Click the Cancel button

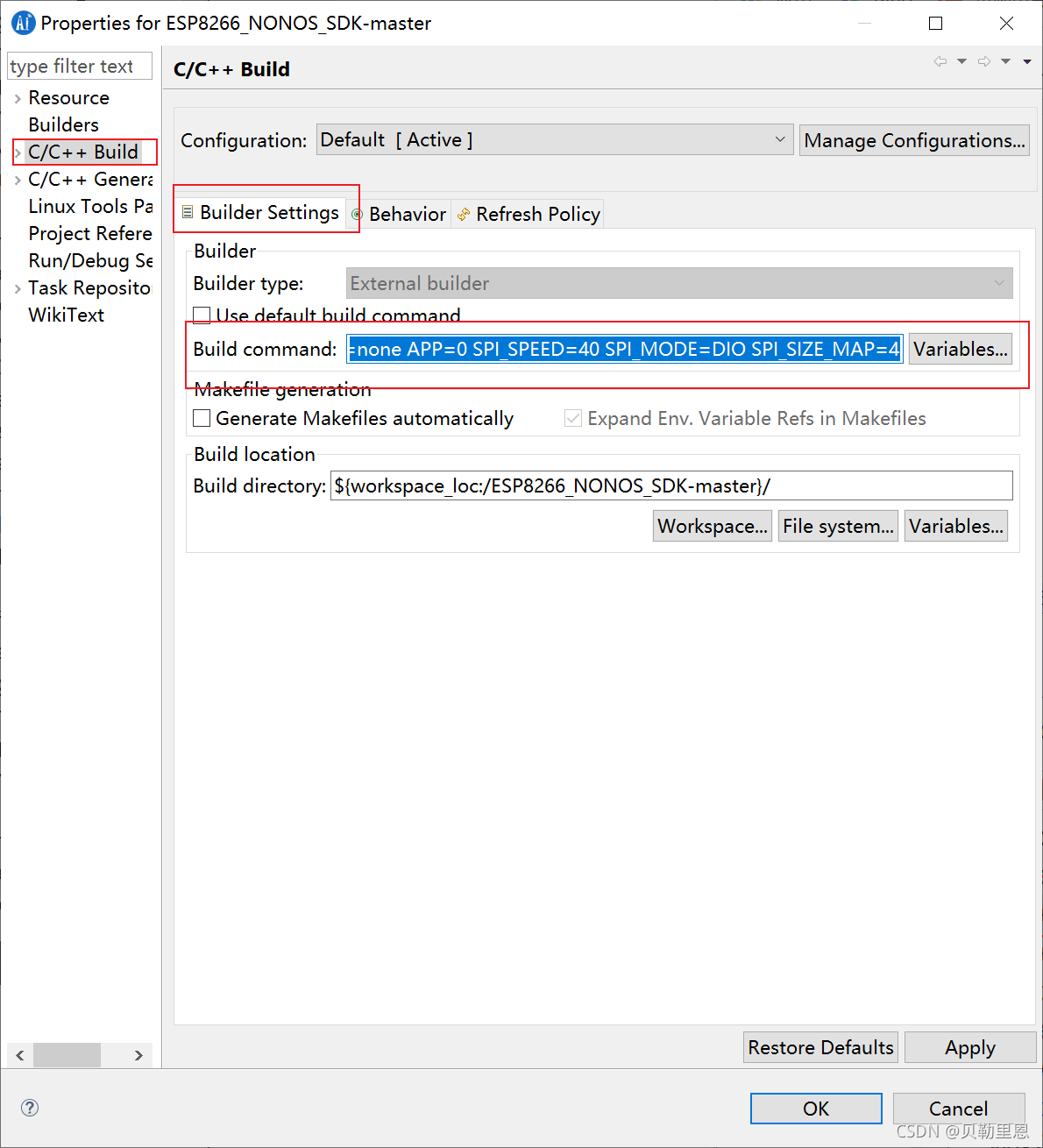(x=959, y=1109)
